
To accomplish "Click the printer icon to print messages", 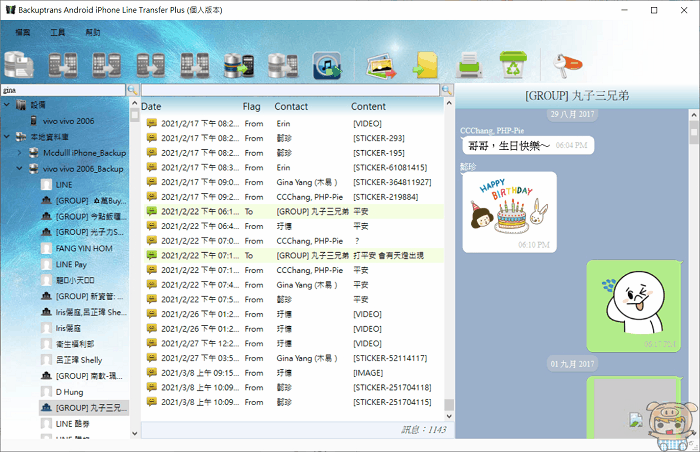I will pos(469,65).
